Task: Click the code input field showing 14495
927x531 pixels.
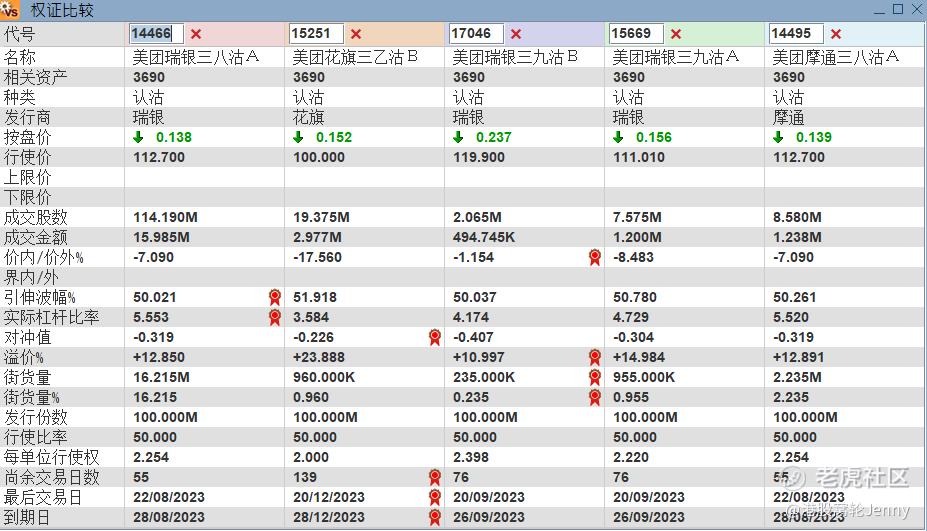Action: click(796, 34)
